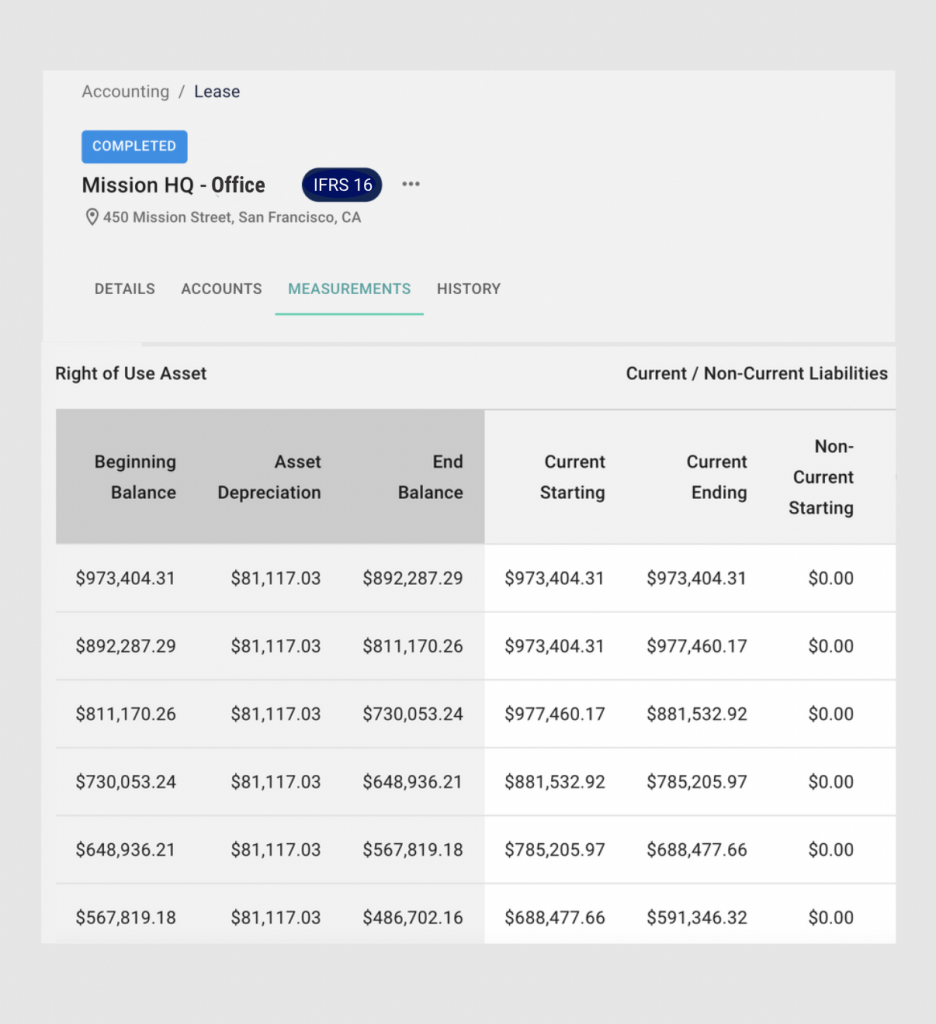Image resolution: width=936 pixels, height=1024 pixels.
Task: Click the location pin icon
Action: pos(92,217)
